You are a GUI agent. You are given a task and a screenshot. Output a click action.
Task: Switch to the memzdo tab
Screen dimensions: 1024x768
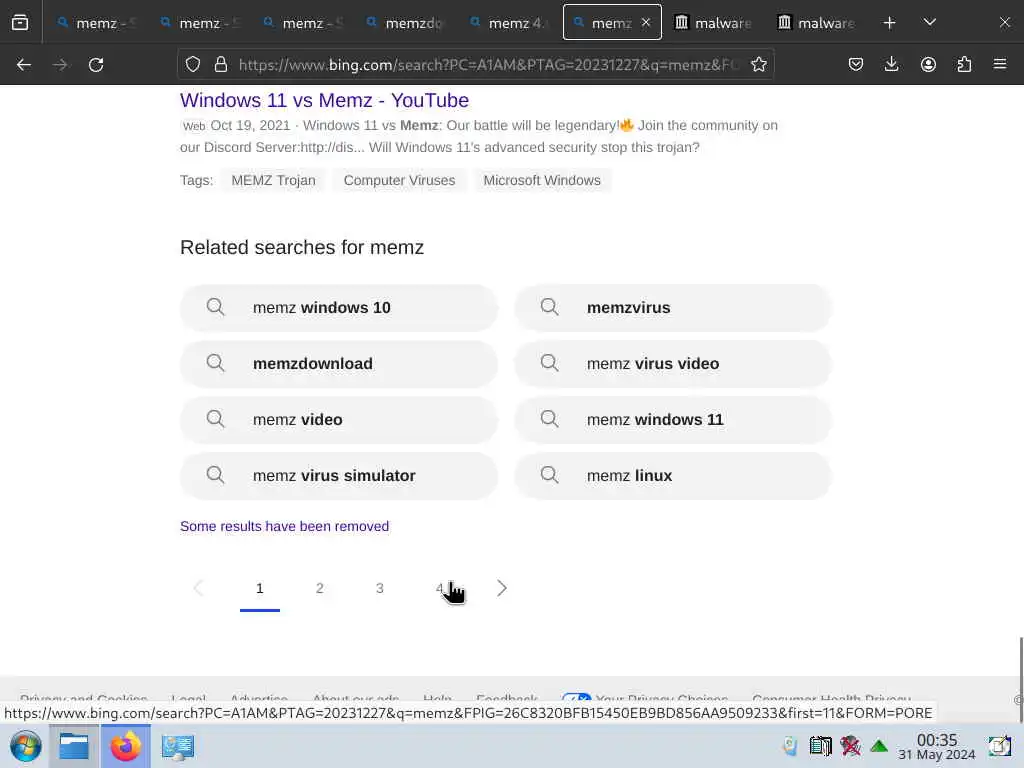pos(406,23)
